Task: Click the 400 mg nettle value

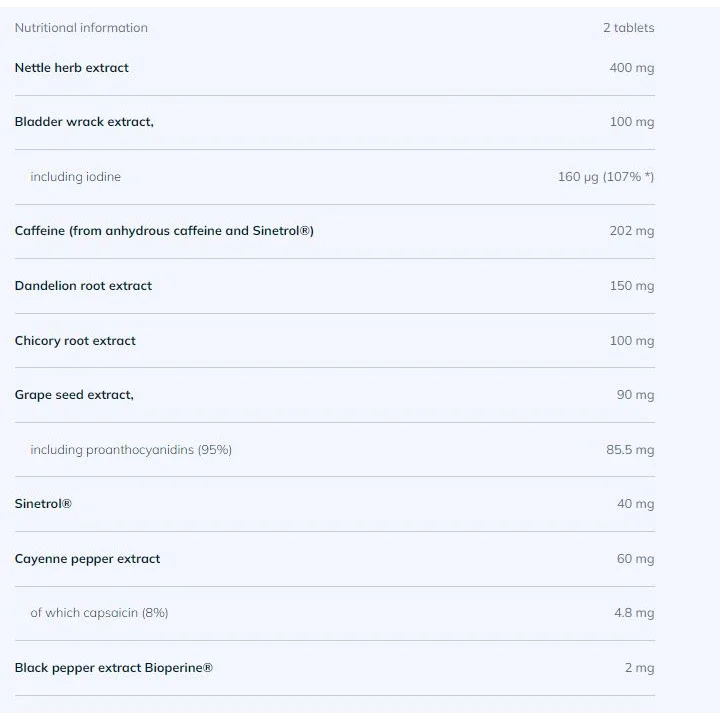Action: click(632, 68)
